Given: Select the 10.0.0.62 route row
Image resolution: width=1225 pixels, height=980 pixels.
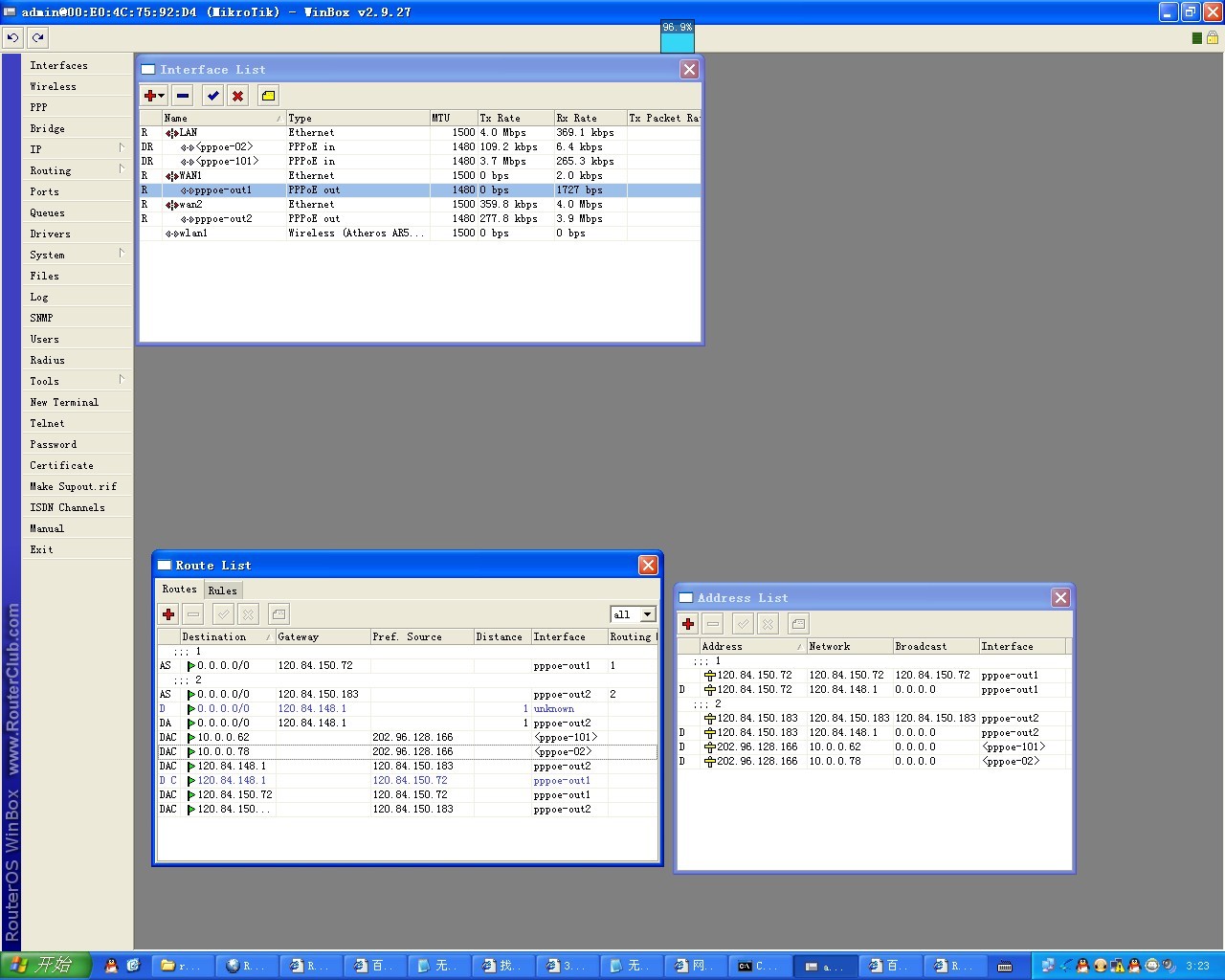Looking at the screenshot, I should 408,737.
